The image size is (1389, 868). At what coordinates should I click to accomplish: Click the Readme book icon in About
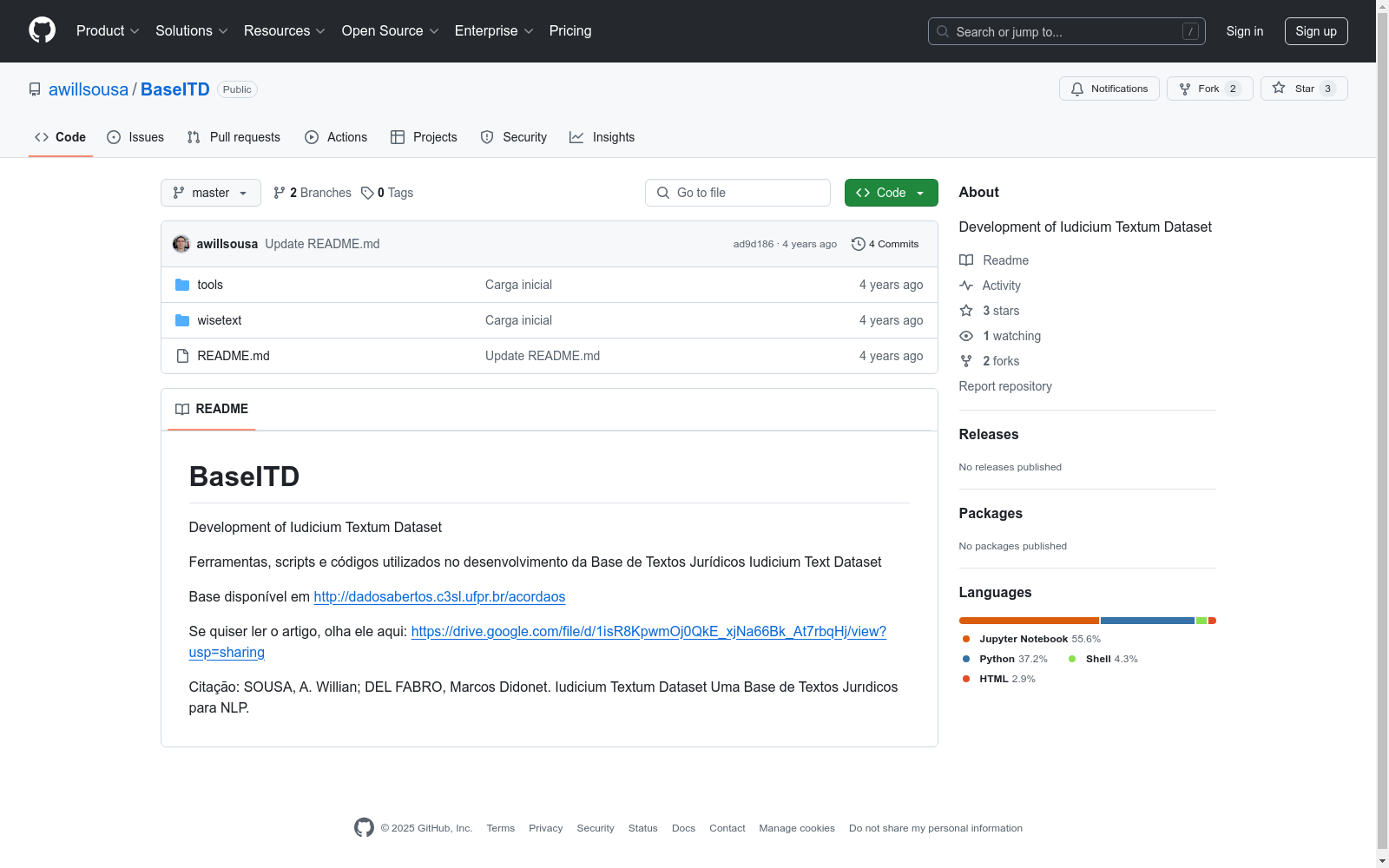point(966,260)
